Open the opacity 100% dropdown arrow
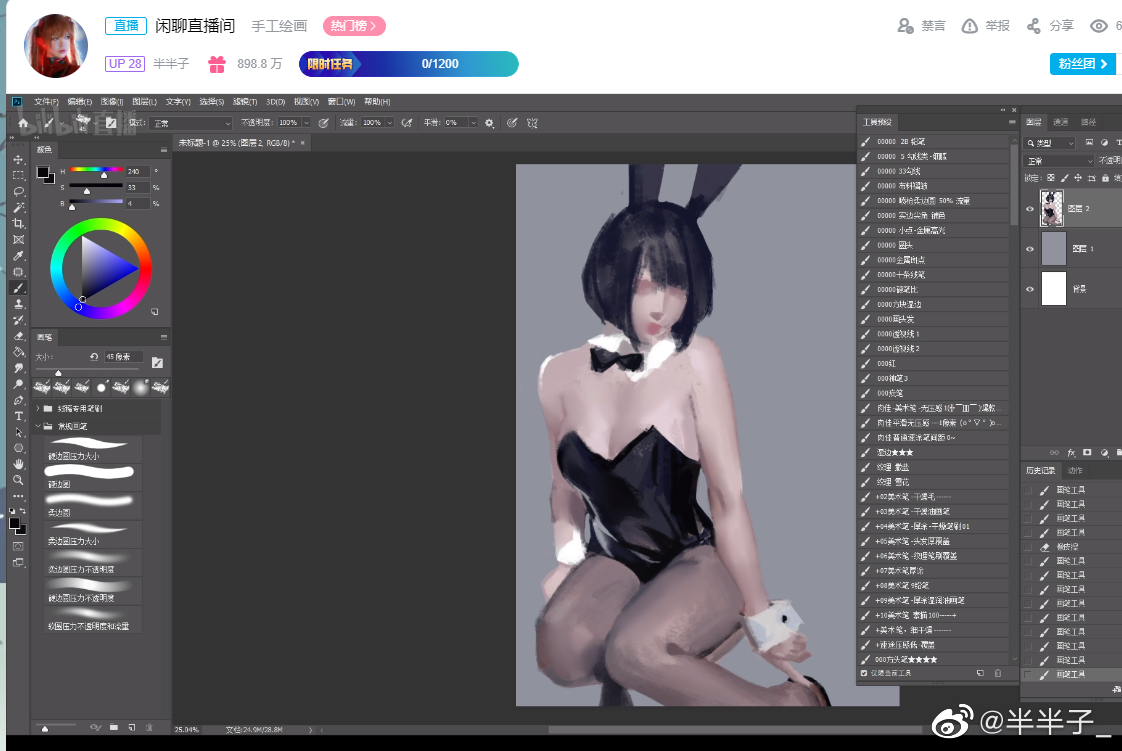This screenshot has height=751, width=1122. pyautogui.click(x=306, y=123)
